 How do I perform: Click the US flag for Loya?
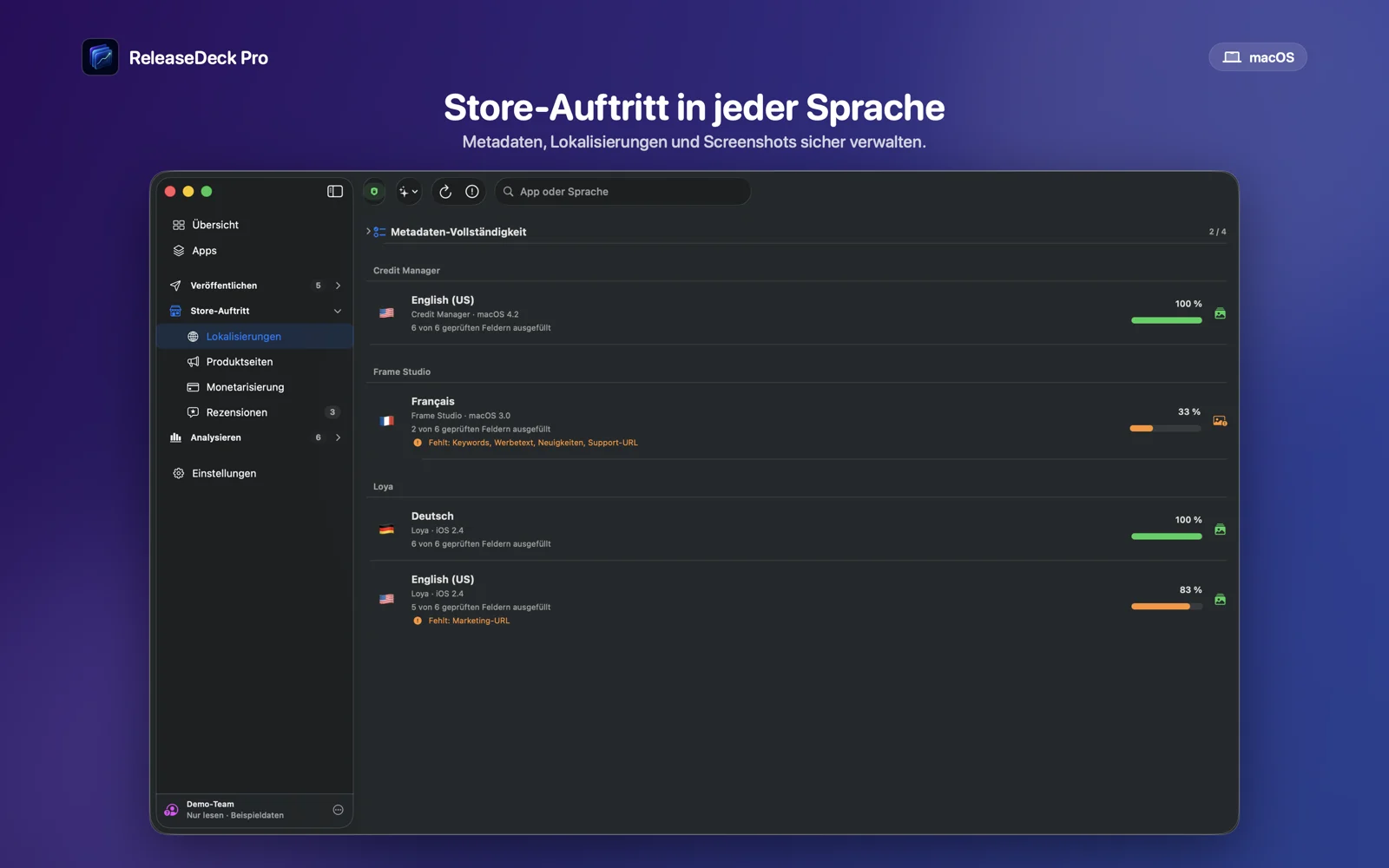[x=386, y=599]
